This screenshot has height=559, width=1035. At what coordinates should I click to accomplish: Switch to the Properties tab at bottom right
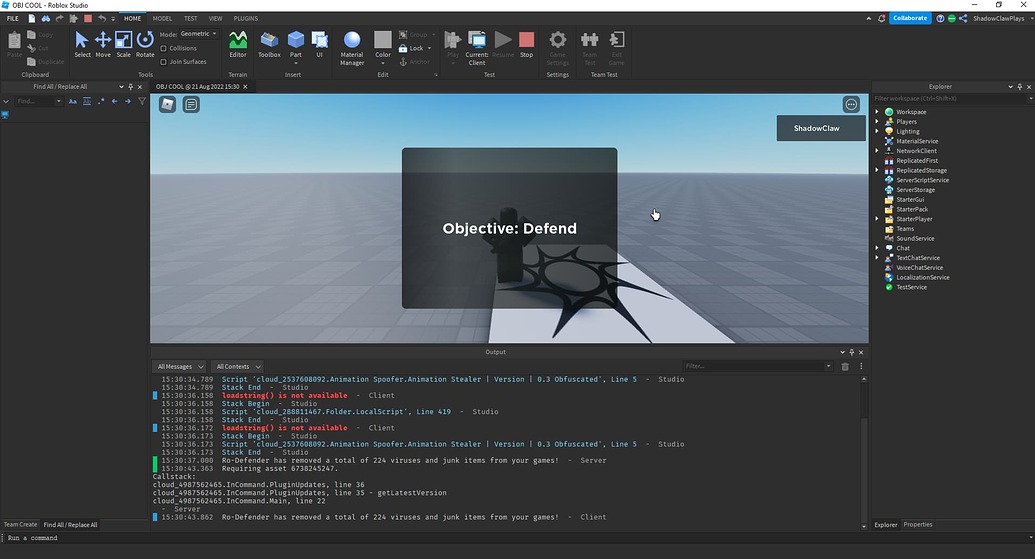tap(918, 525)
